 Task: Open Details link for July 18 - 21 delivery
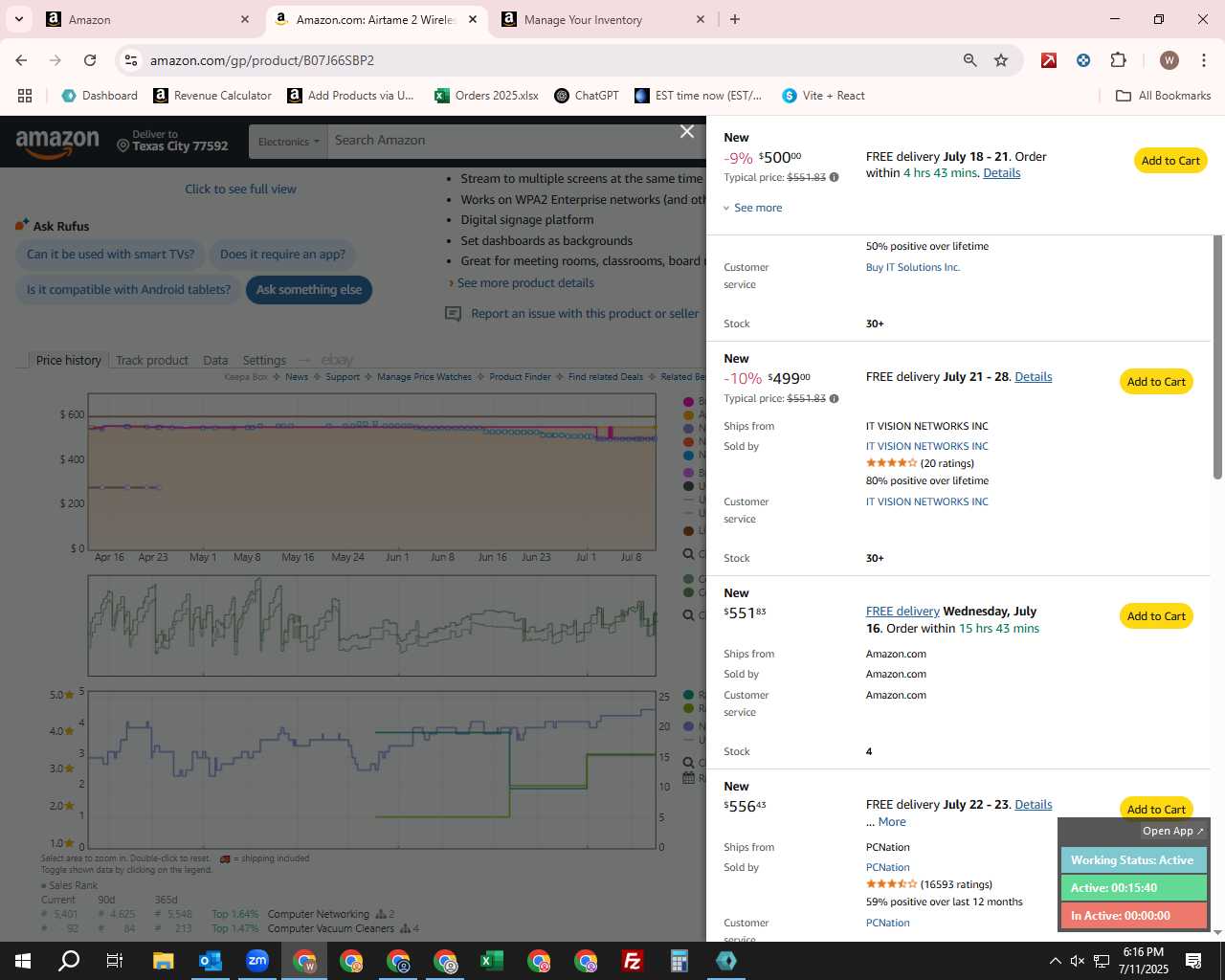pyautogui.click(x=1001, y=173)
